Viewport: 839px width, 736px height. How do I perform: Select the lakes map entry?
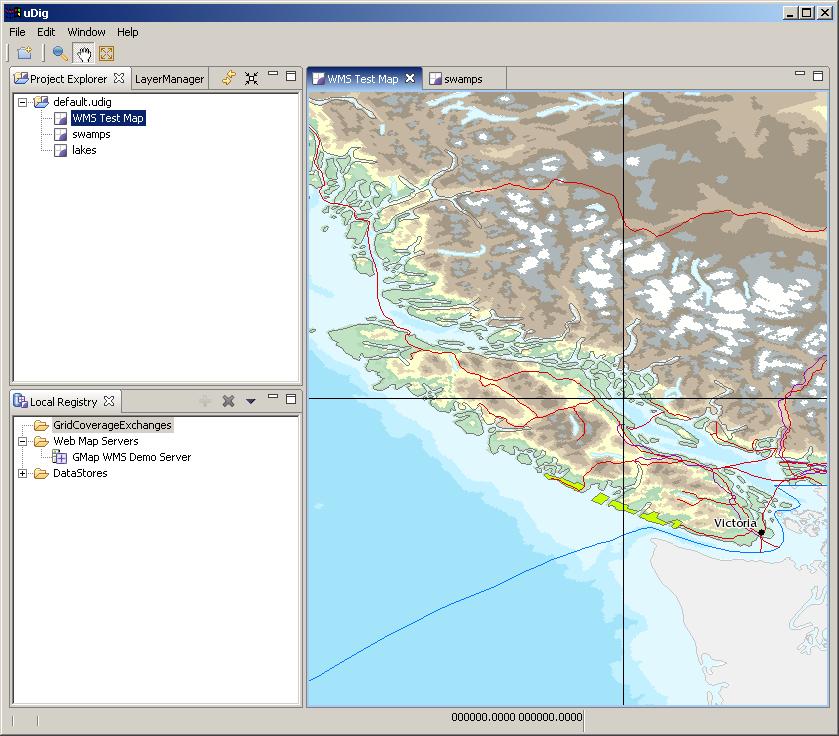pos(84,150)
